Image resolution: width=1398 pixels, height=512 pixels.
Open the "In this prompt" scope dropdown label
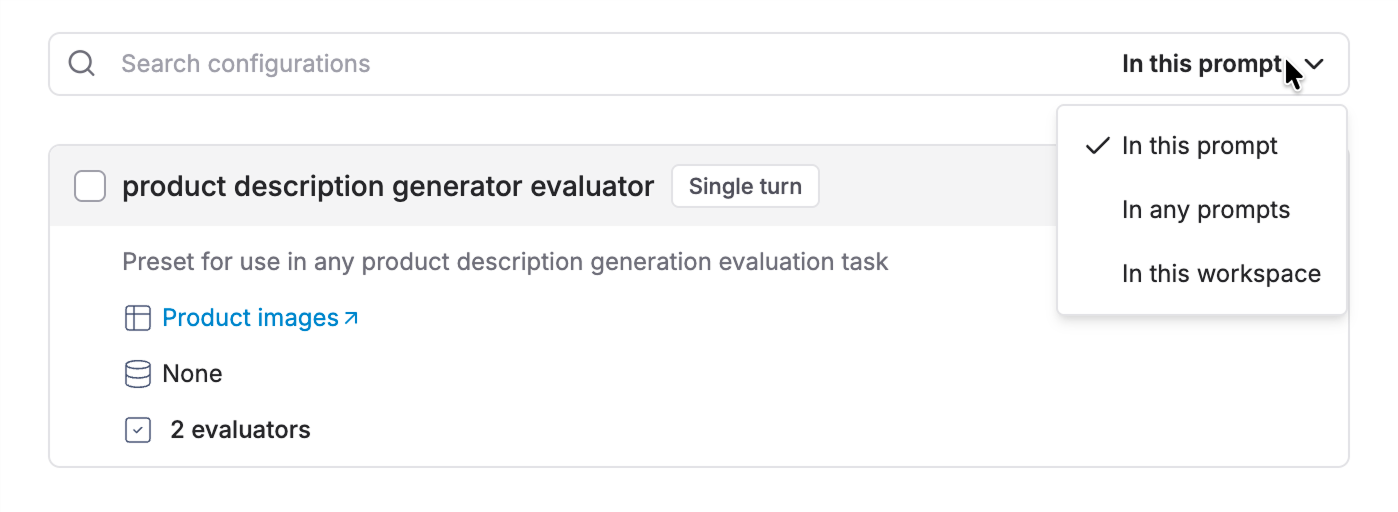pos(1201,64)
